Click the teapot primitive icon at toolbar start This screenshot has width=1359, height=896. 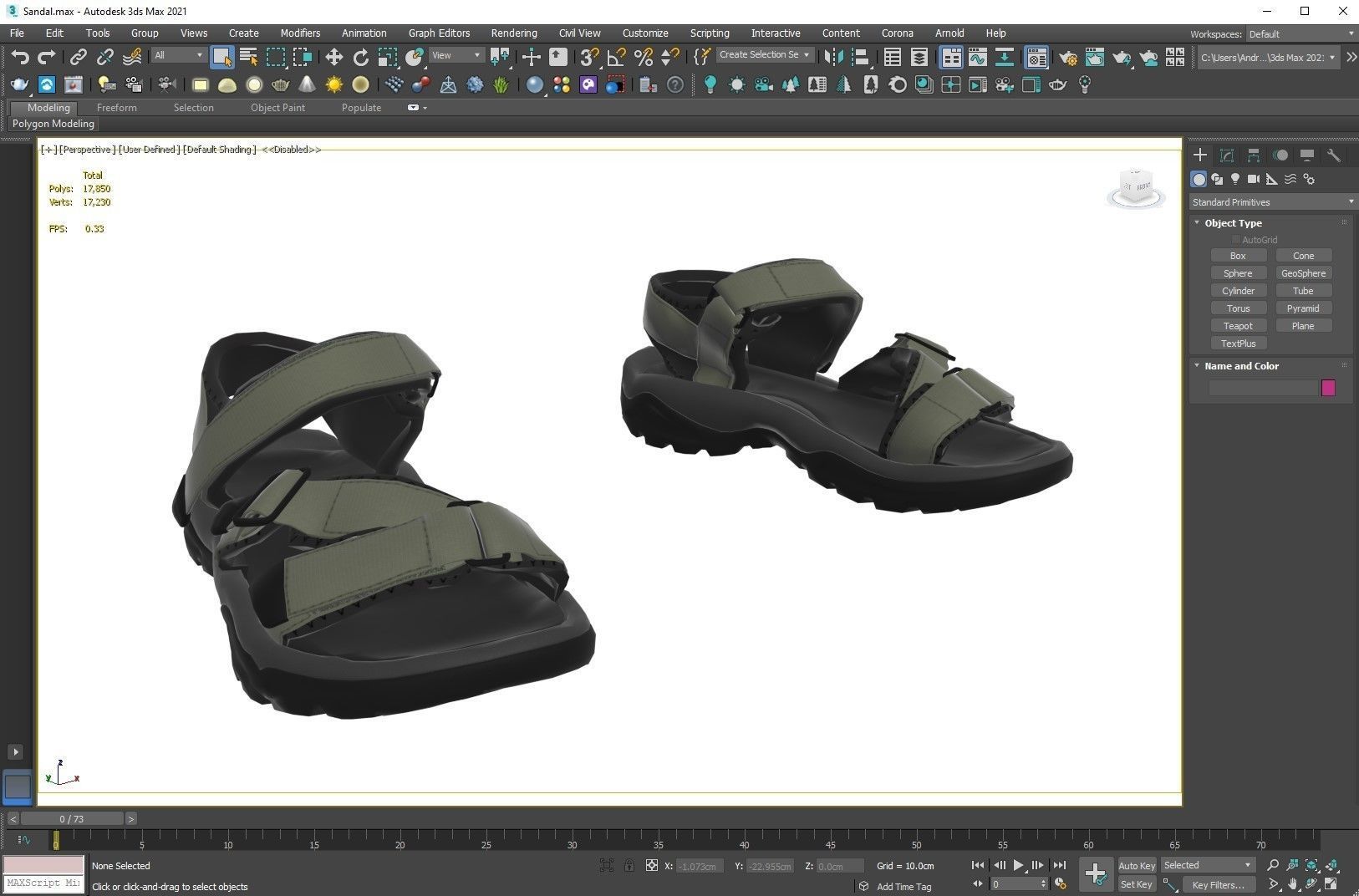coord(20,84)
